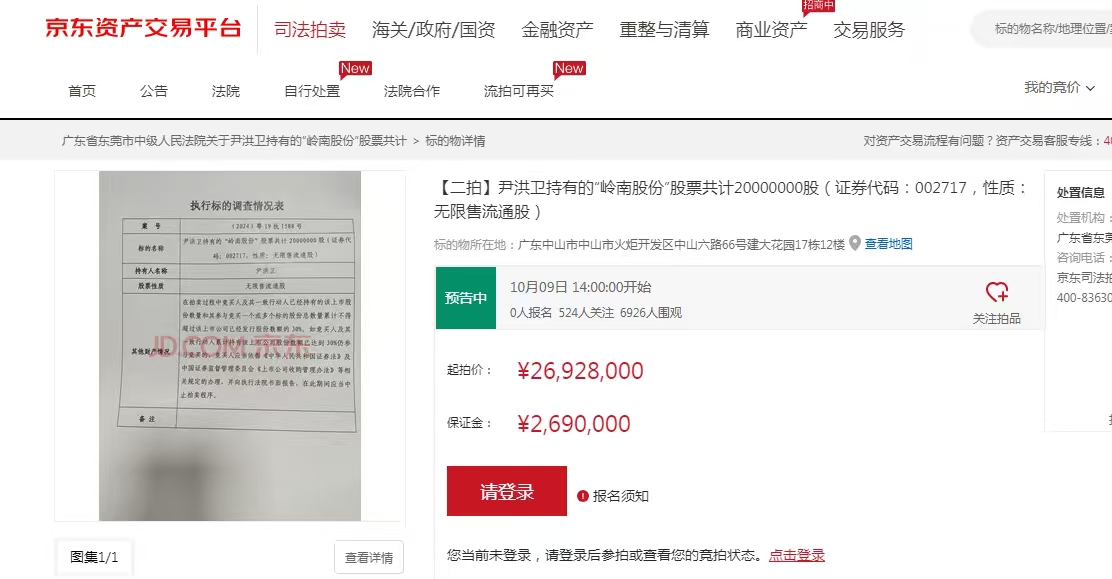
Task: Click the map pin icon beside the address
Action: (855, 243)
